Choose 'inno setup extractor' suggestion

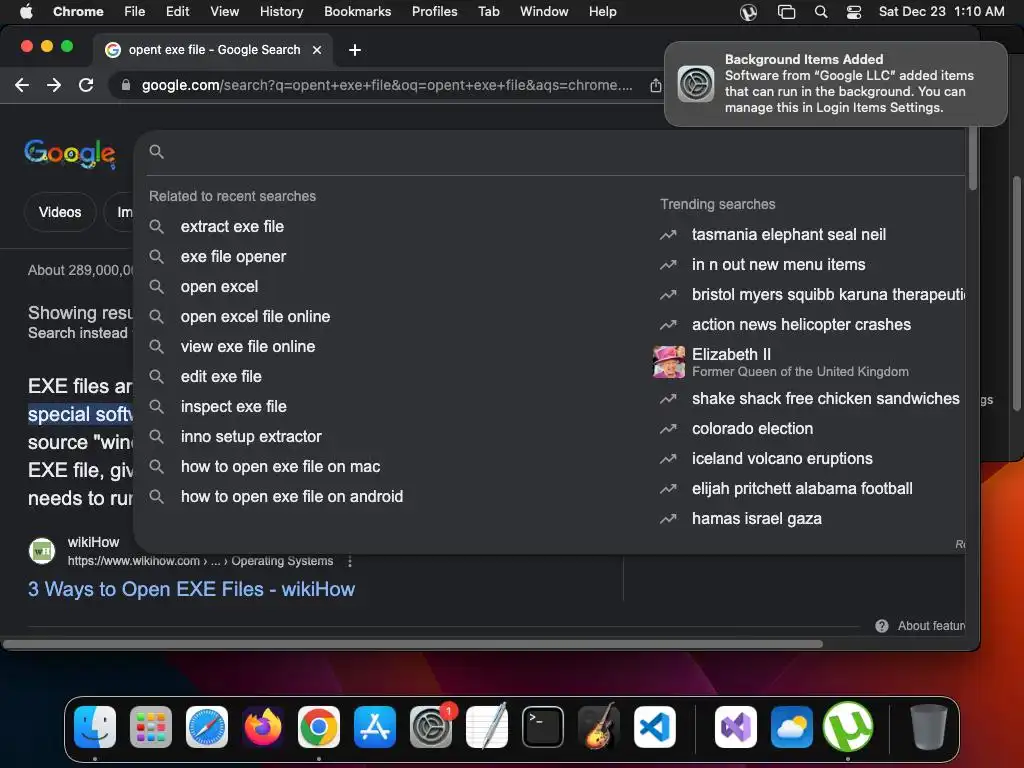coord(251,436)
